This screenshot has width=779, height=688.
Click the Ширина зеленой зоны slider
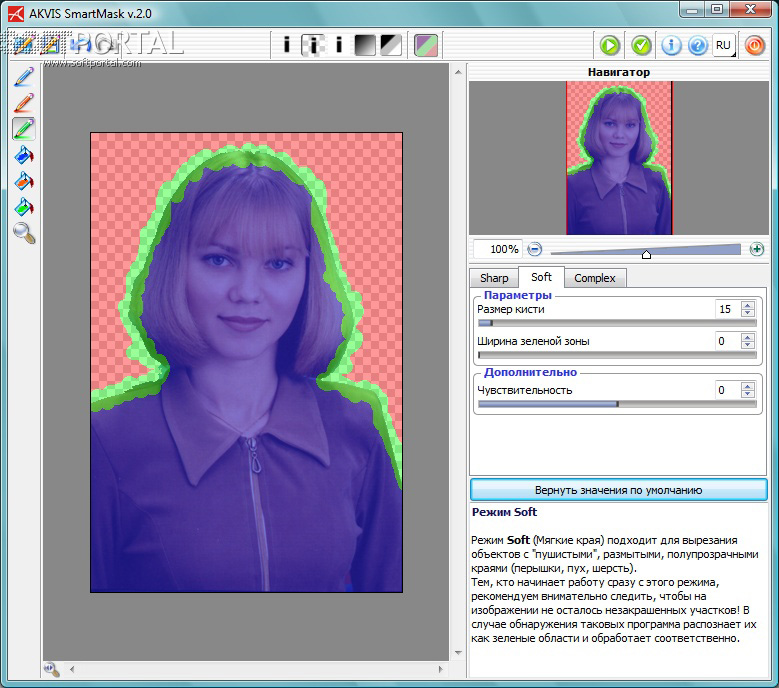616,354
